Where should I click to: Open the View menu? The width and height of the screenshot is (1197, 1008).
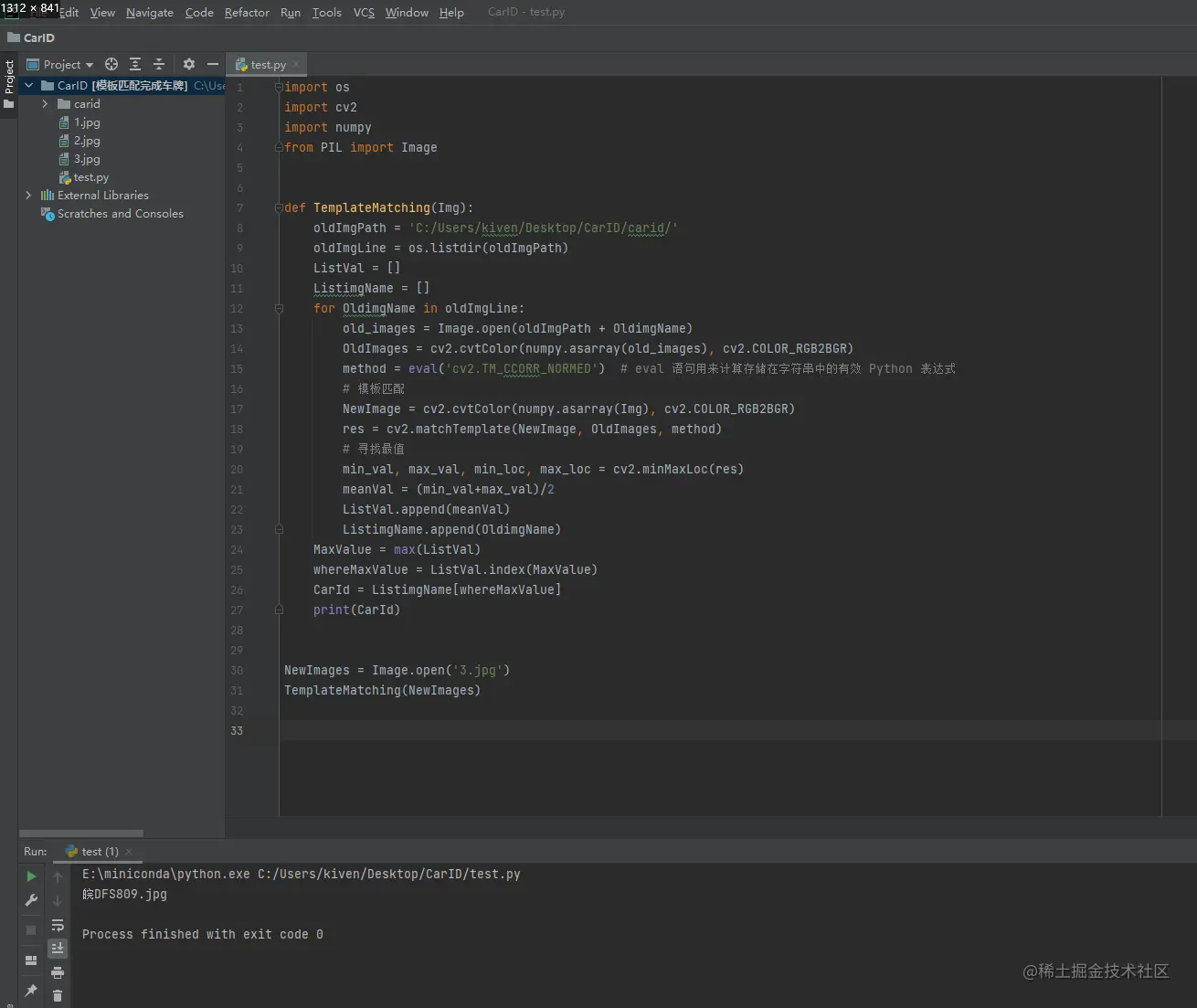(x=102, y=12)
